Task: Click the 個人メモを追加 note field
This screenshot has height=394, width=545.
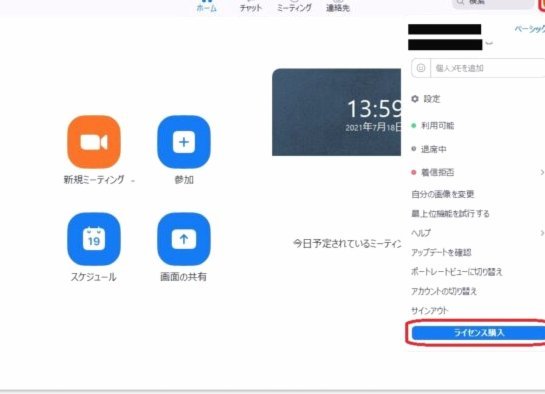Action: tap(488, 68)
